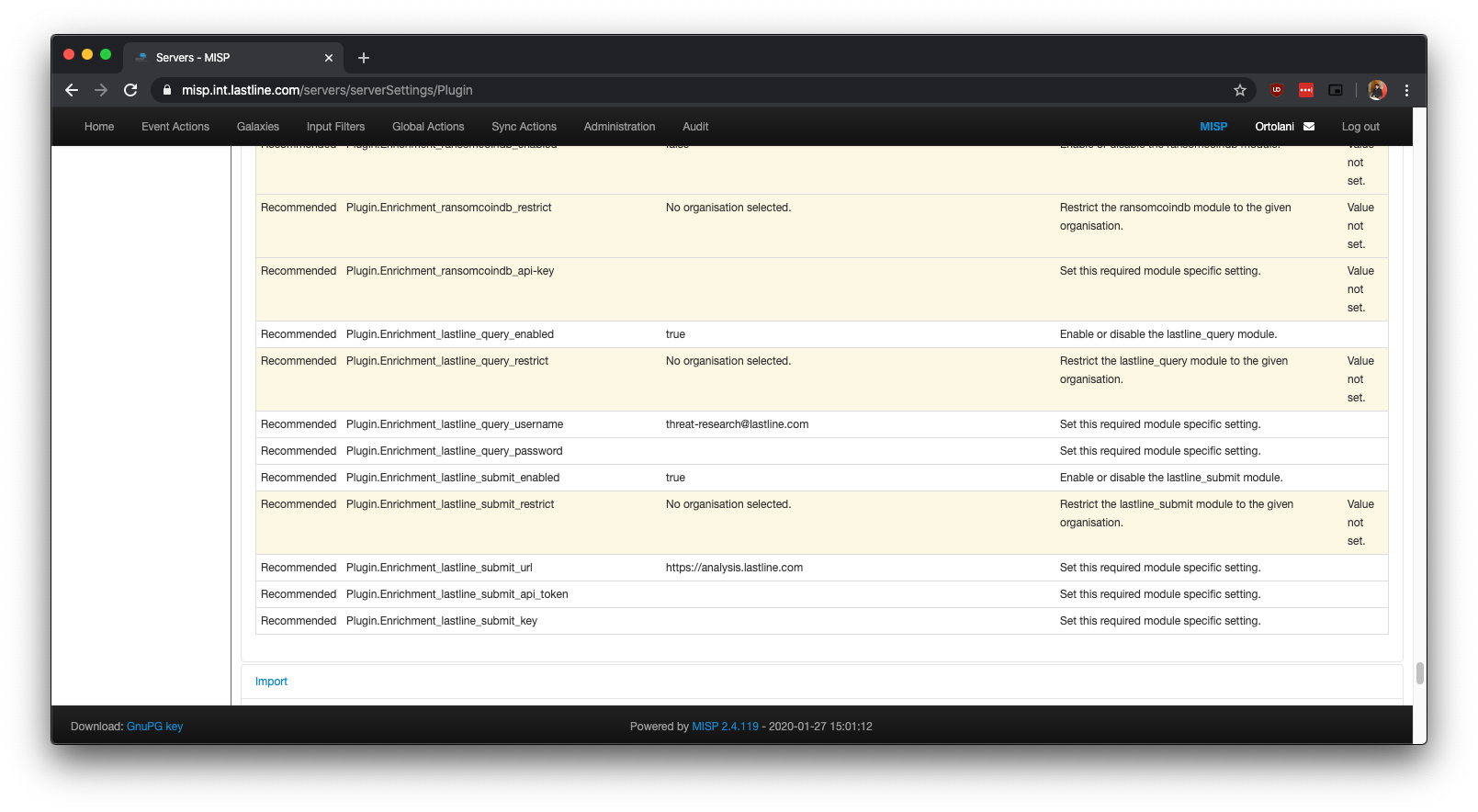Open the Administration dropdown menu
The height and width of the screenshot is (812, 1478).
tap(619, 127)
